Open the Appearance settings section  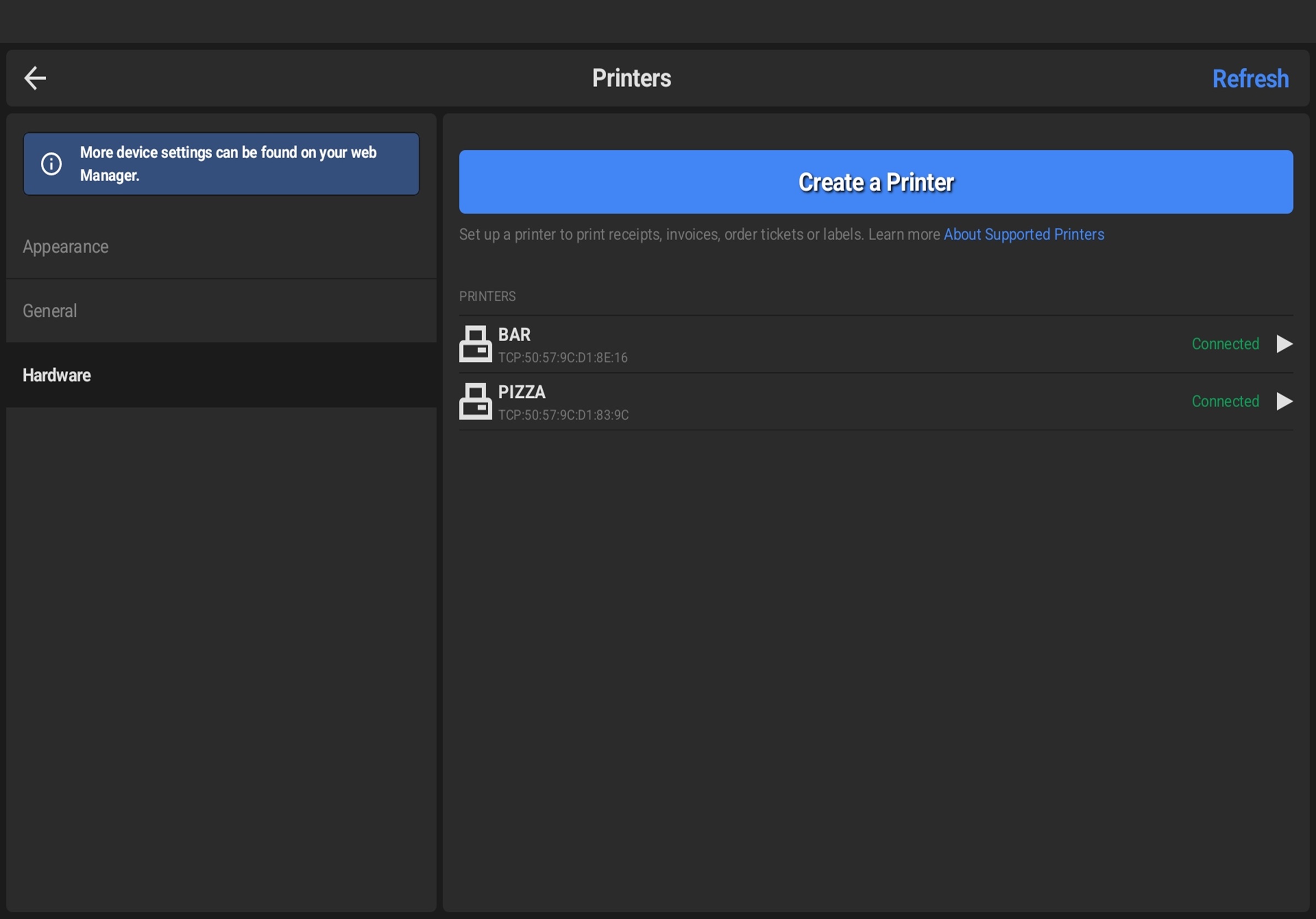click(66, 247)
